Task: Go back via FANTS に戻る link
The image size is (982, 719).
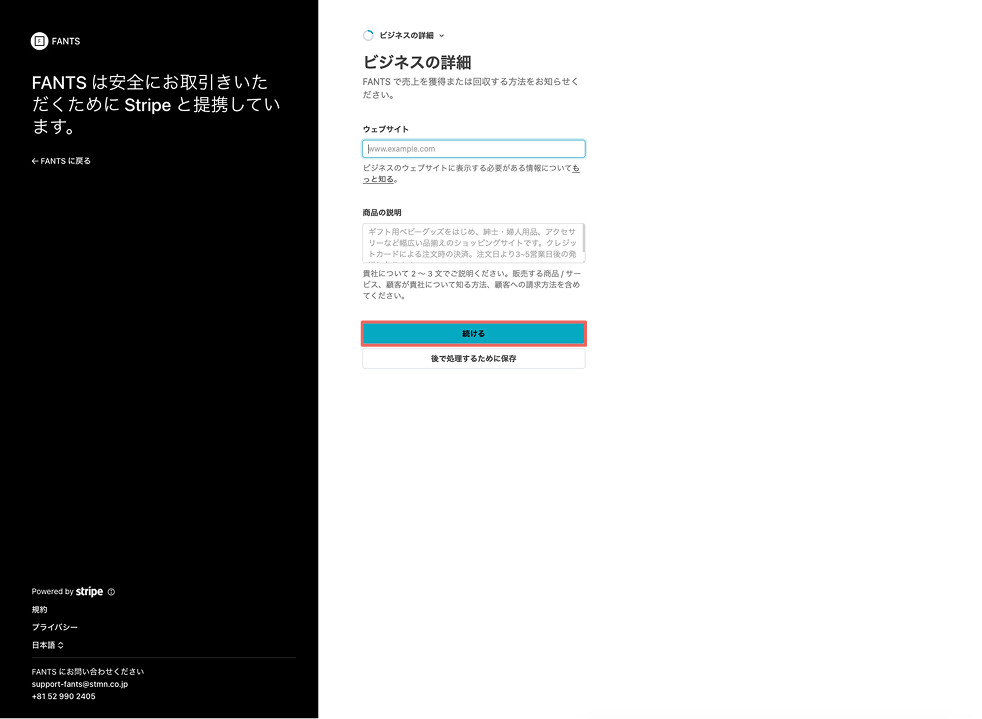Action: point(61,161)
